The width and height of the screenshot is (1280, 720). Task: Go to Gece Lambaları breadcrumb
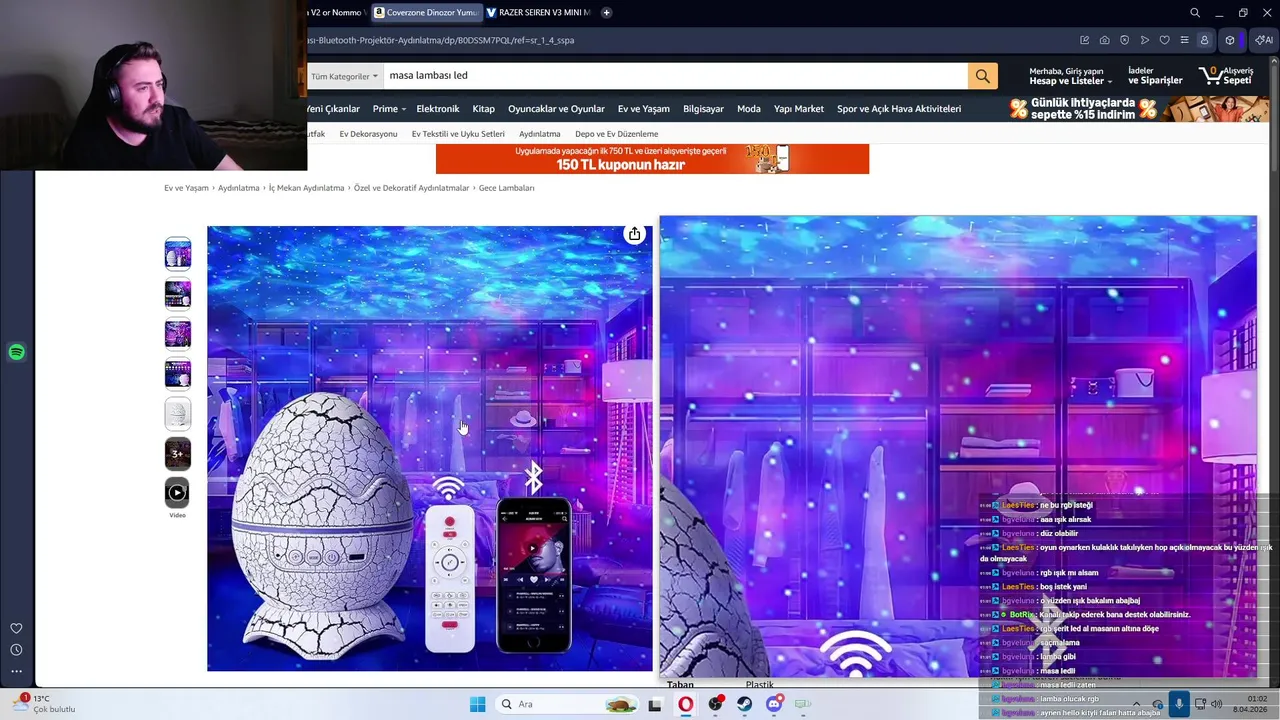pyautogui.click(x=507, y=188)
